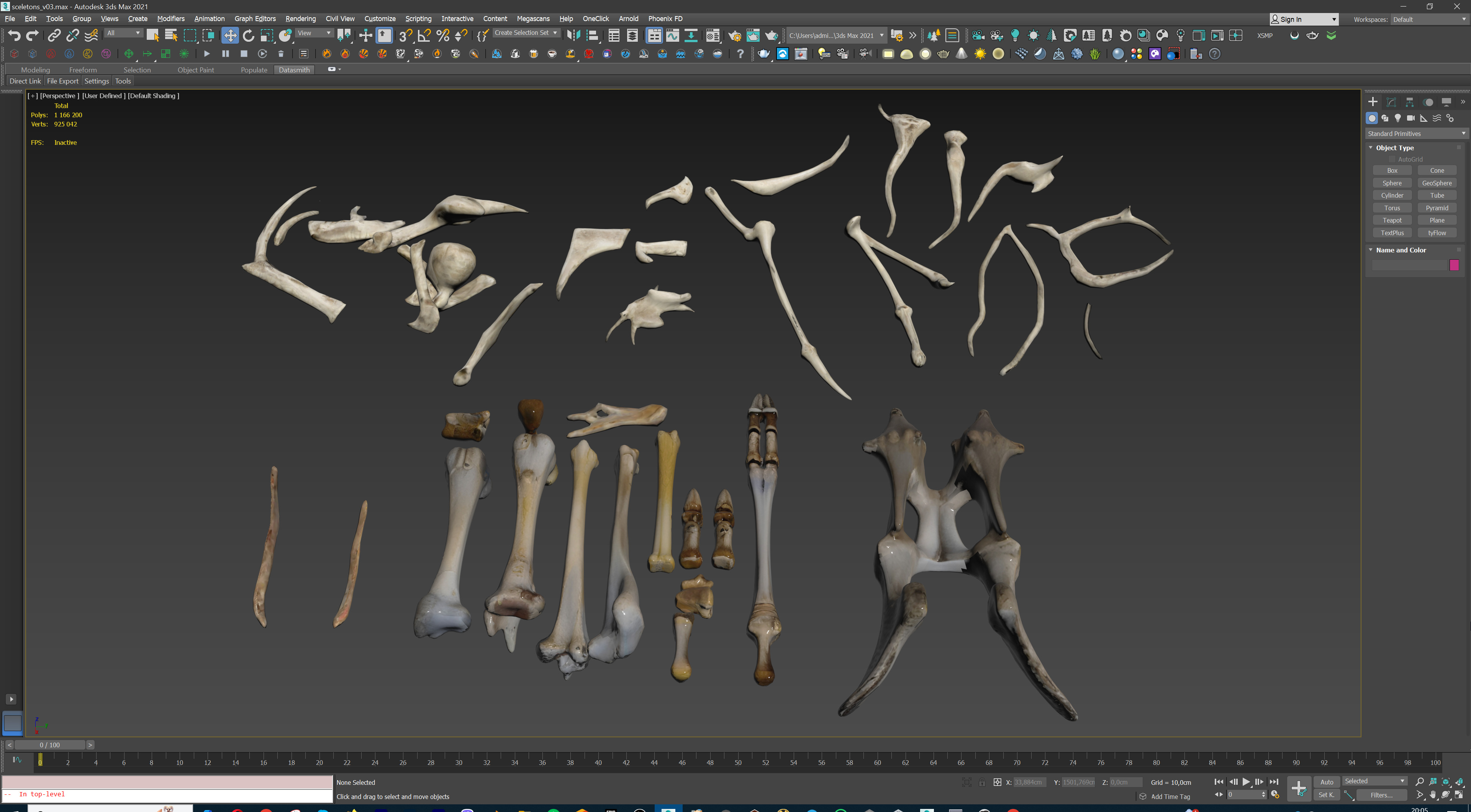Open the Phoenix FD menu
1471x812 pixels.
click(x=665, y=19)
